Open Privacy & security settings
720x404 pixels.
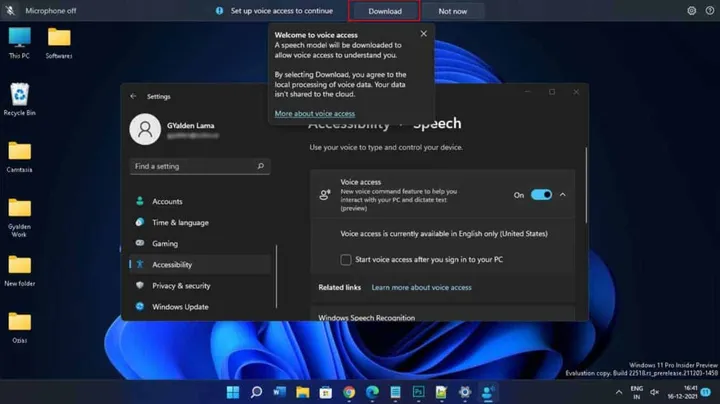click(x=200, y=286)
